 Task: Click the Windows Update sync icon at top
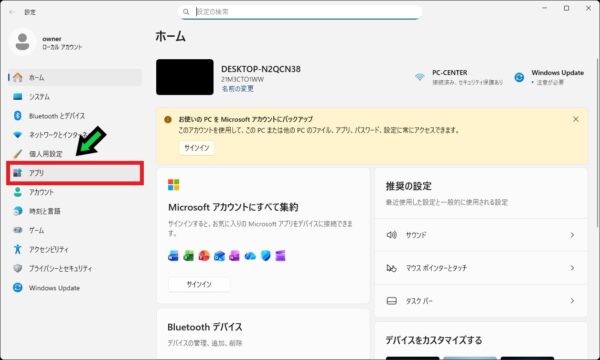(x=519, y=77)
